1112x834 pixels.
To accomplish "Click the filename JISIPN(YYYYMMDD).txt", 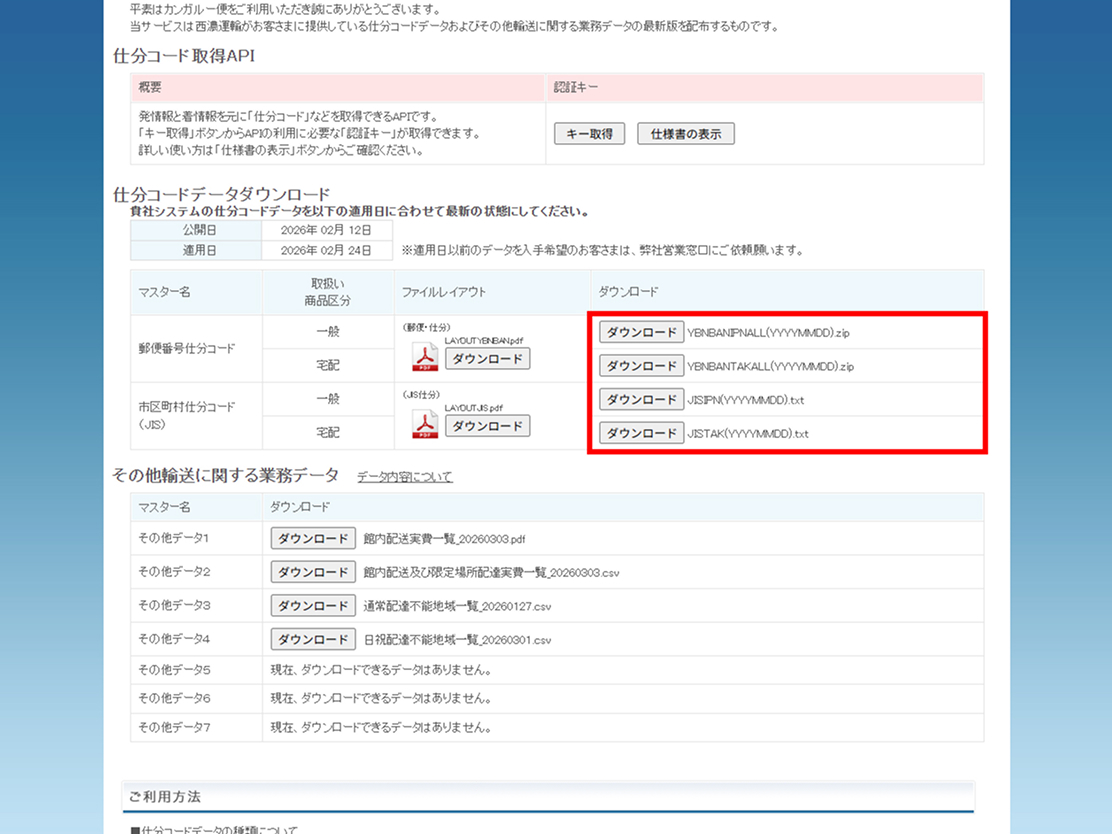I will [x=745, y=400].
